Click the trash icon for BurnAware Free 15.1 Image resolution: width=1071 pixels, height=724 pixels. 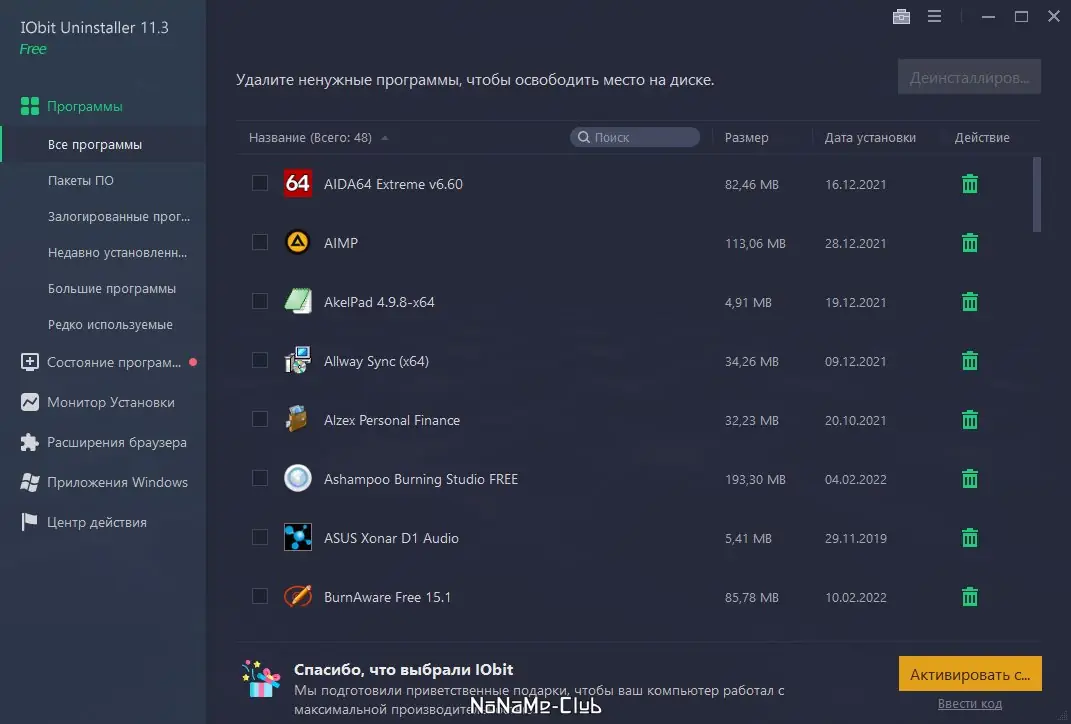point(969,597)
